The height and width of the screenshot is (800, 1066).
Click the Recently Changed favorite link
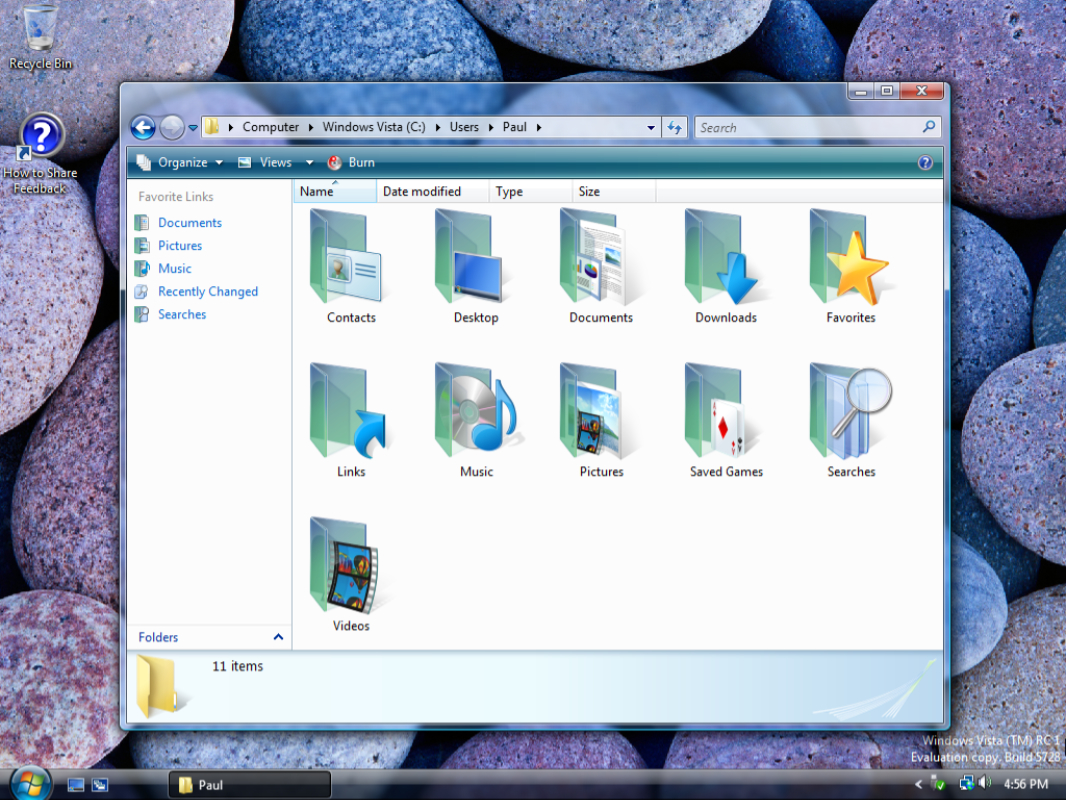[208, 292]
